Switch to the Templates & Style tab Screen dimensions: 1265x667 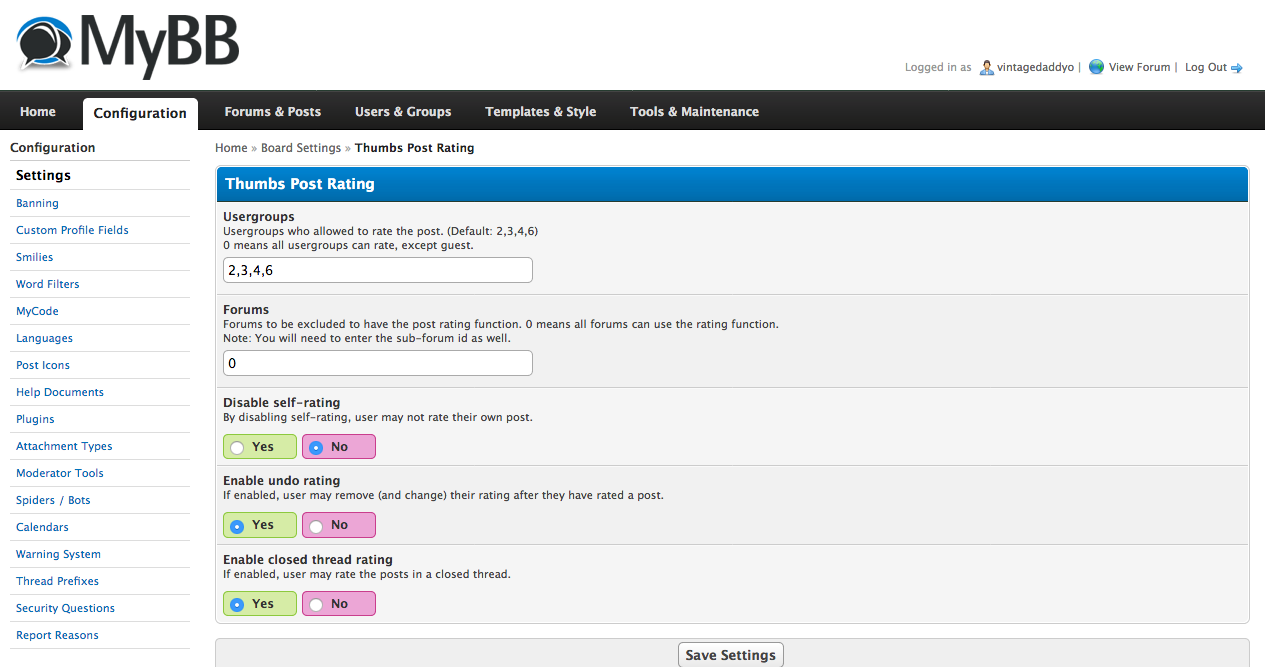(x=540, y=112)
